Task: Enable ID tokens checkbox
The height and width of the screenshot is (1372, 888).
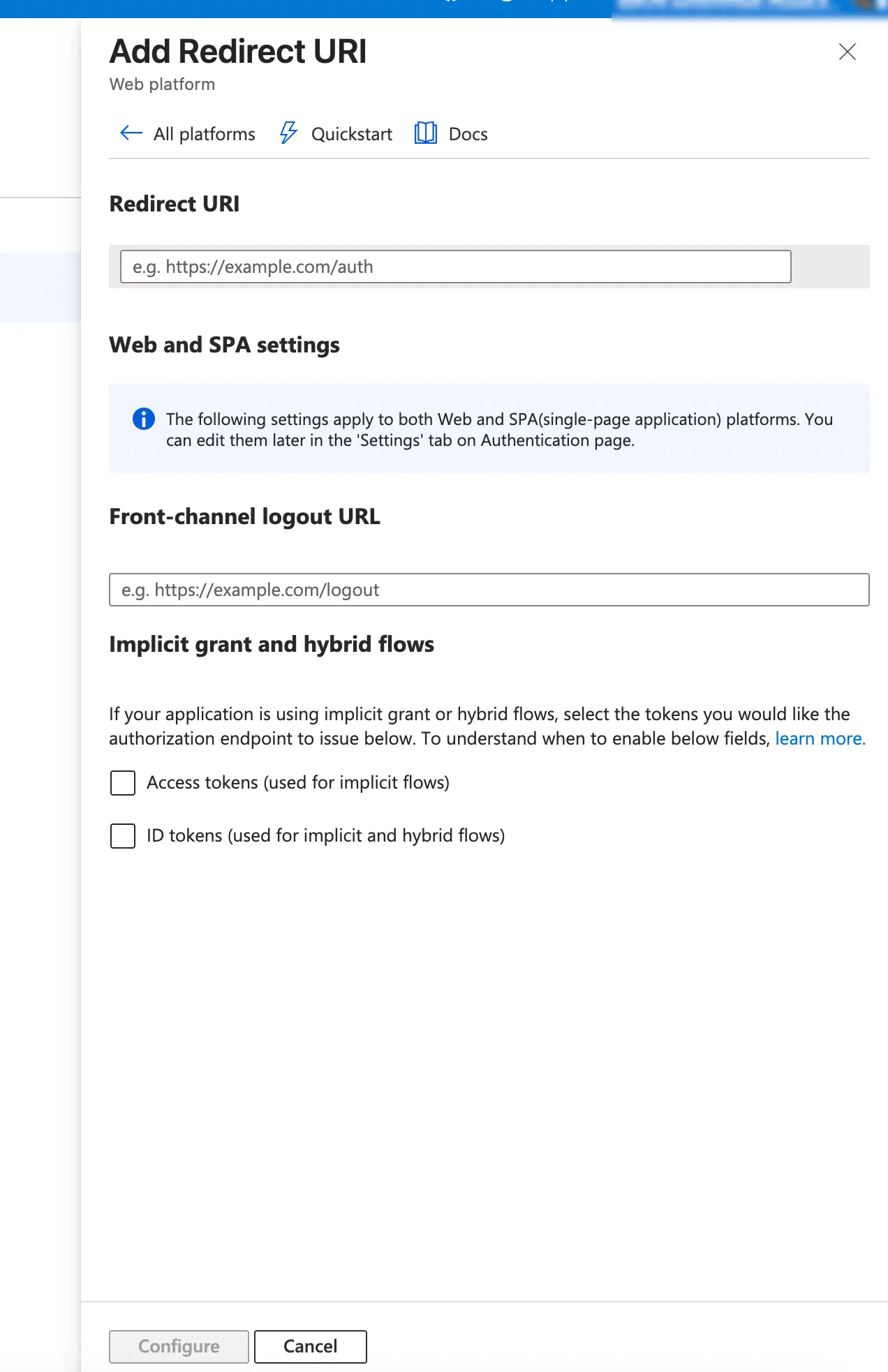Action: pyautogui.click(x=123, y=836)
